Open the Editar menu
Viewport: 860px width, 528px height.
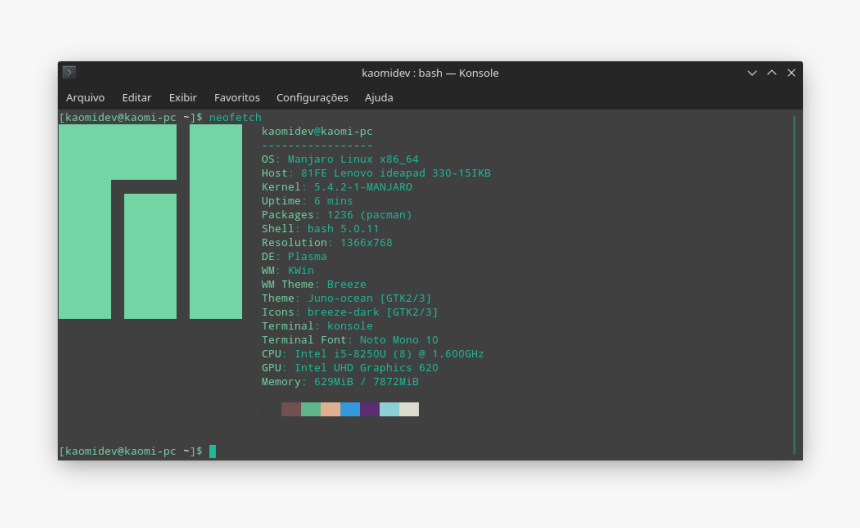coord(136,98)
